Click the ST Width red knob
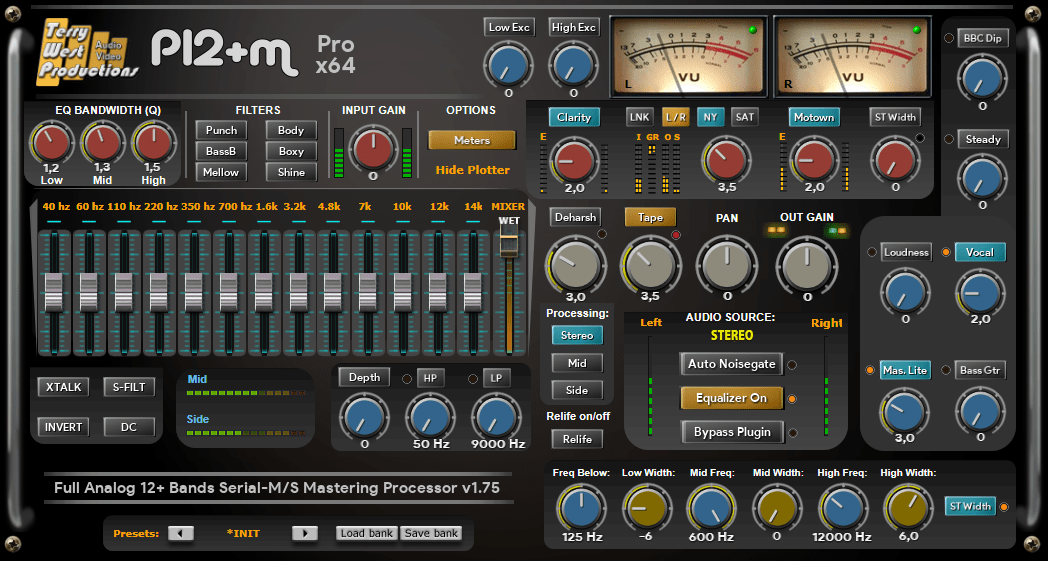This screenshot has height=561, width=1048. point(896,161)
